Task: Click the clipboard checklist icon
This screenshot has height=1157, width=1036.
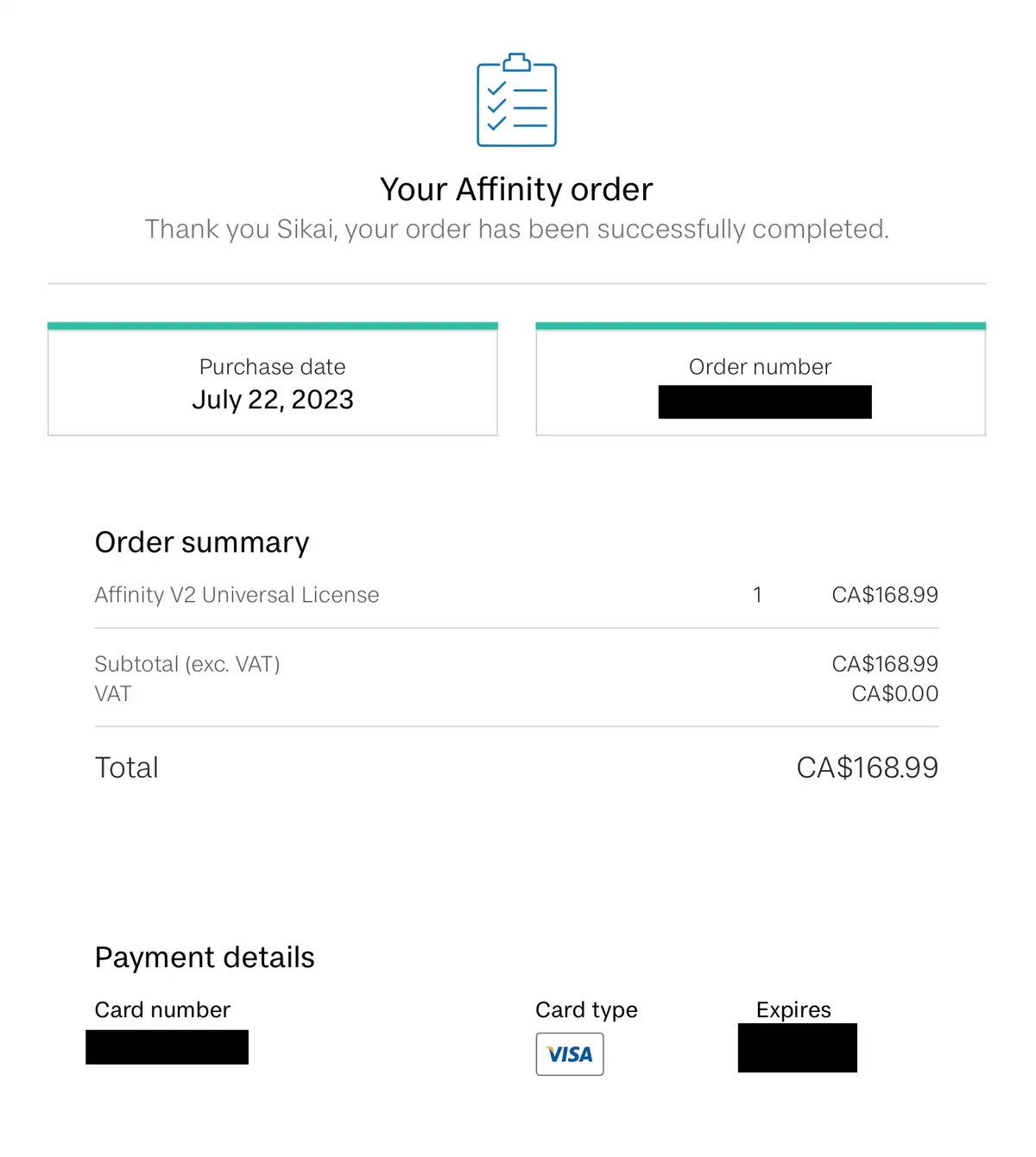Action: (x=516, y=100)
